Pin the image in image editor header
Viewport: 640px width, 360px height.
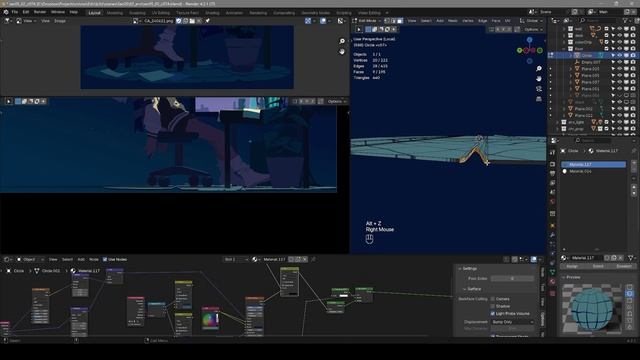coord(207,20)
